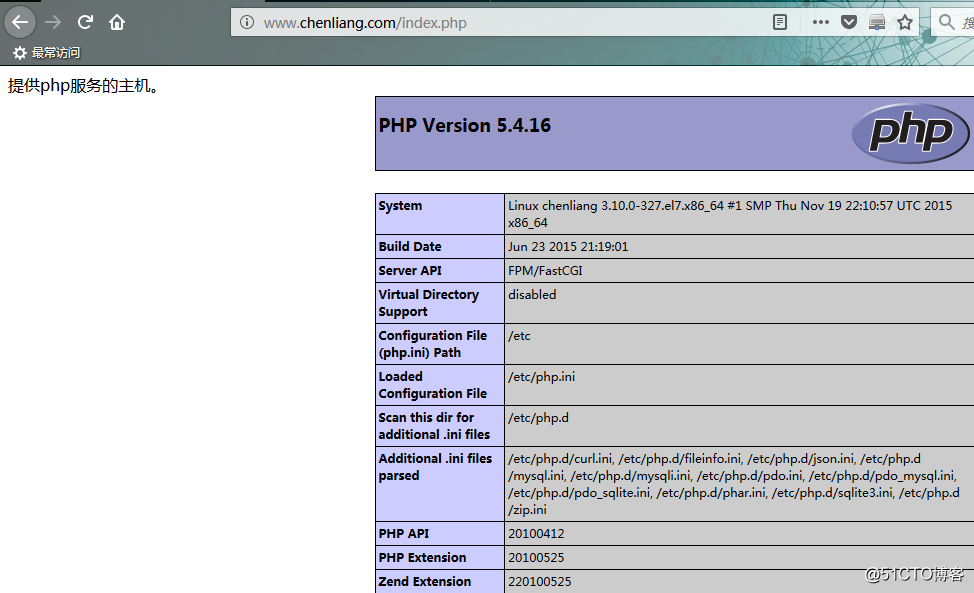974x593 pixels.
Task: Reload the current page
Action: coord(85,22)
